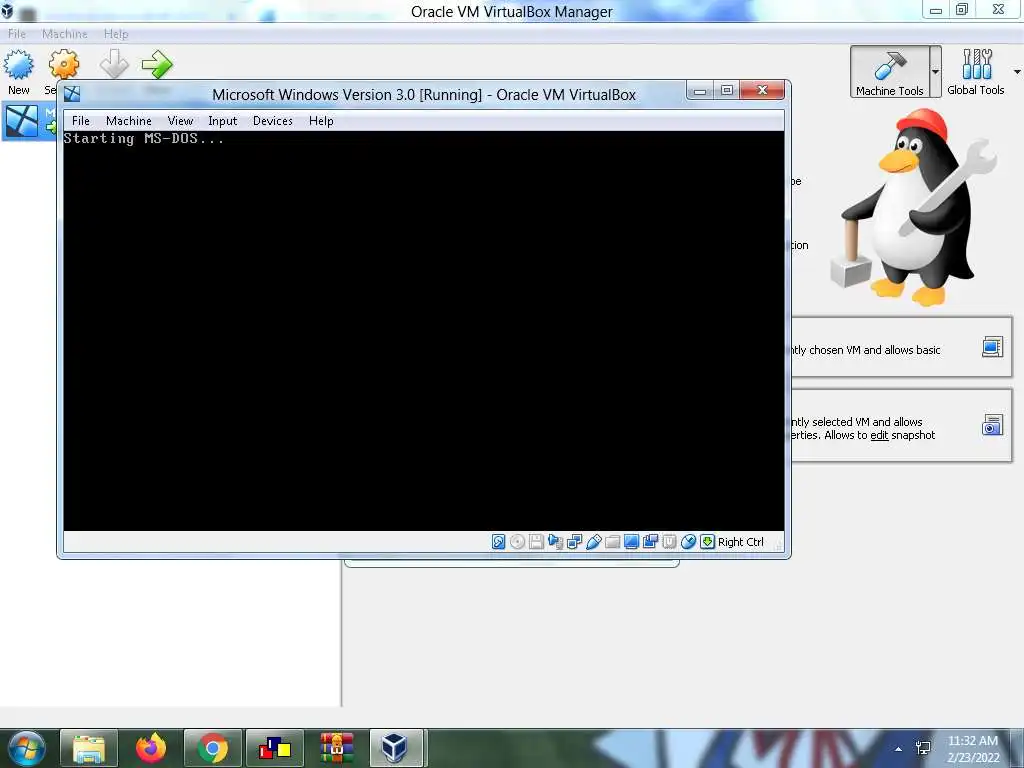The width and height of the screenshot is (1024, 768).
Task: Click the floppy disk status bar icon
Action: pyautogui.click(x=536, y=541)
